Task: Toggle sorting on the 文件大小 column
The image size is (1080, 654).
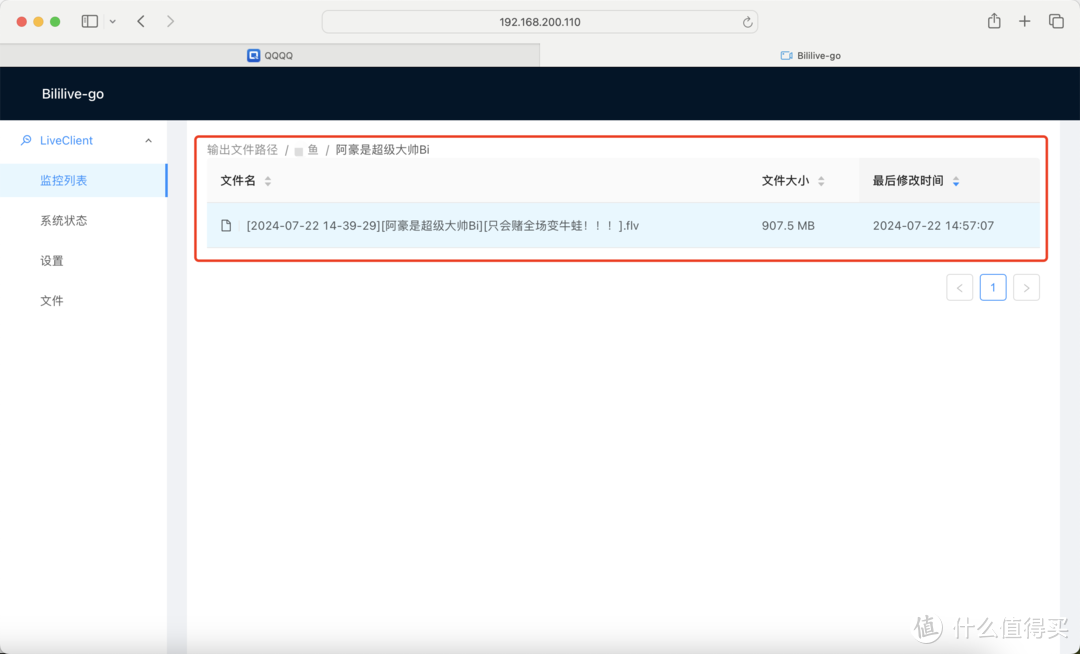Action: 822,181
